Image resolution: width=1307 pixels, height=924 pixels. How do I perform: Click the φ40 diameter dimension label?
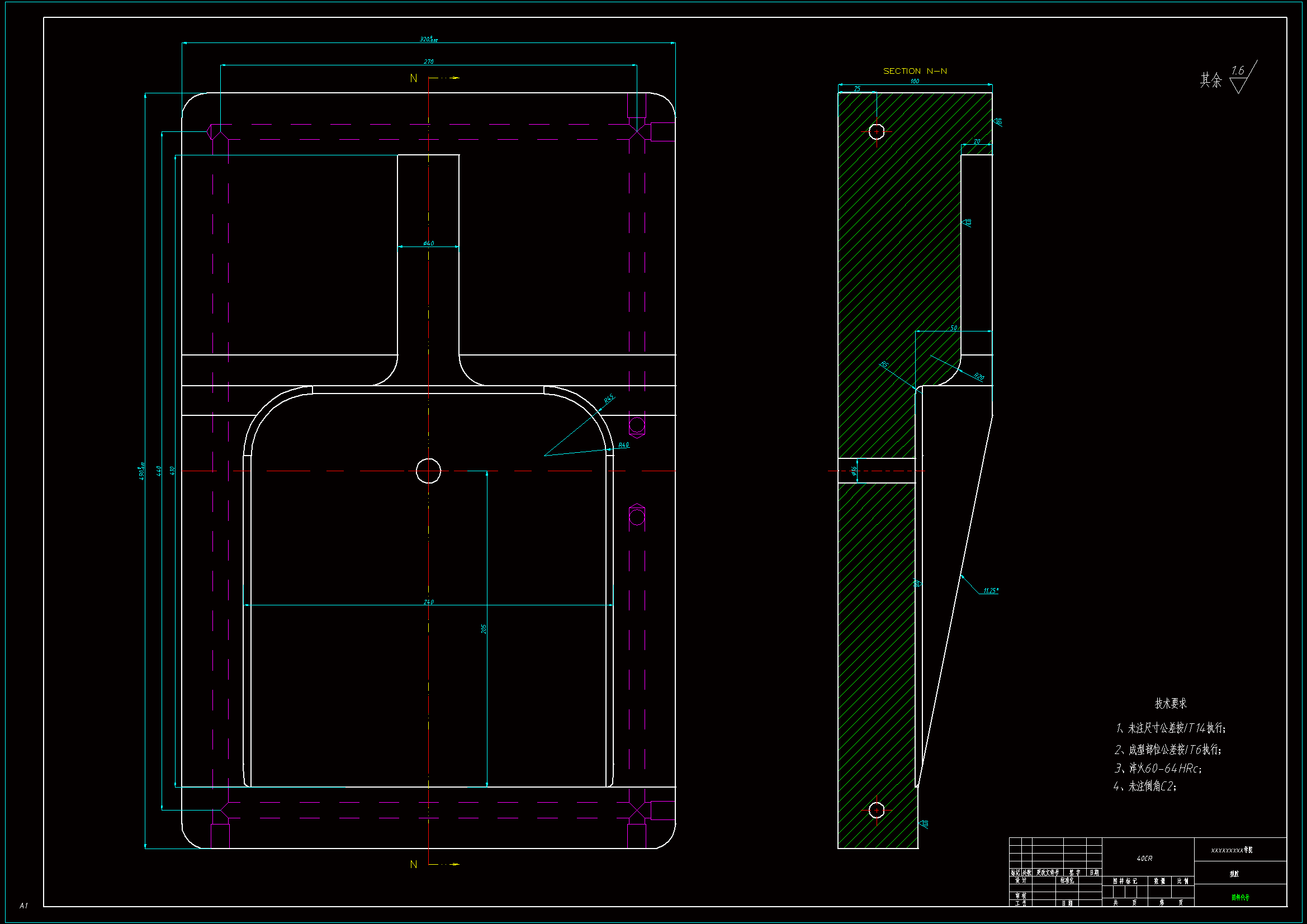pos(429,243)
